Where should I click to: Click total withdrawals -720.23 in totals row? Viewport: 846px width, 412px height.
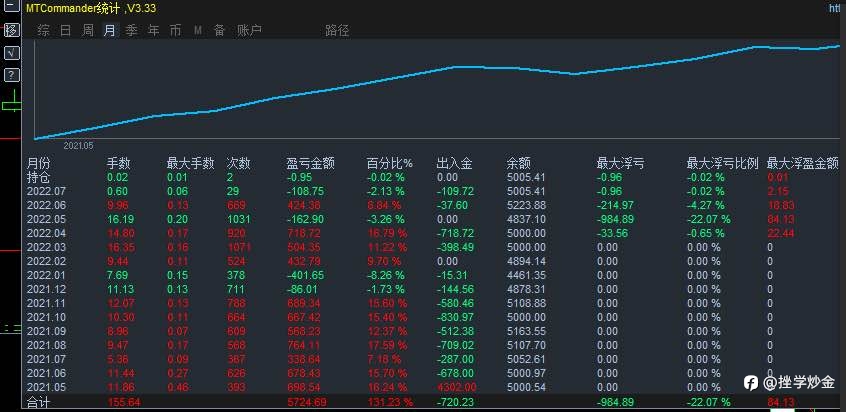(x=455, y=402)
